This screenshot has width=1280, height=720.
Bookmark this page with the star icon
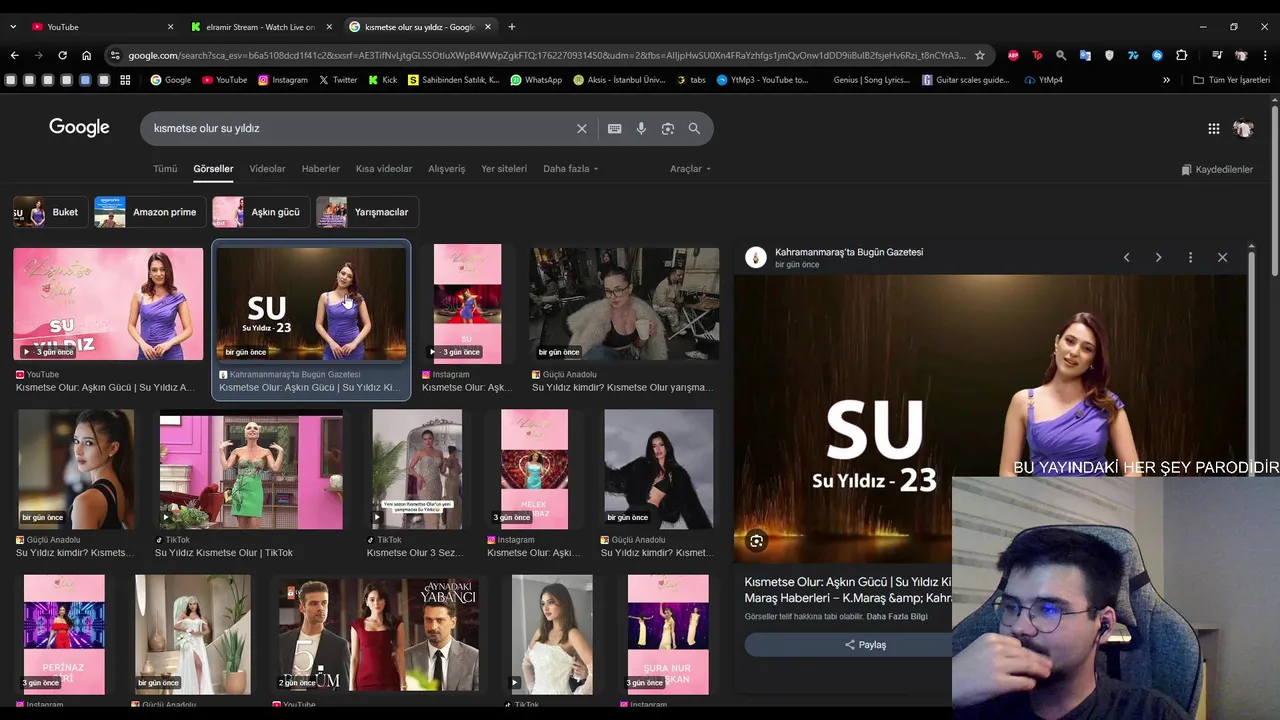pos(980,55)
